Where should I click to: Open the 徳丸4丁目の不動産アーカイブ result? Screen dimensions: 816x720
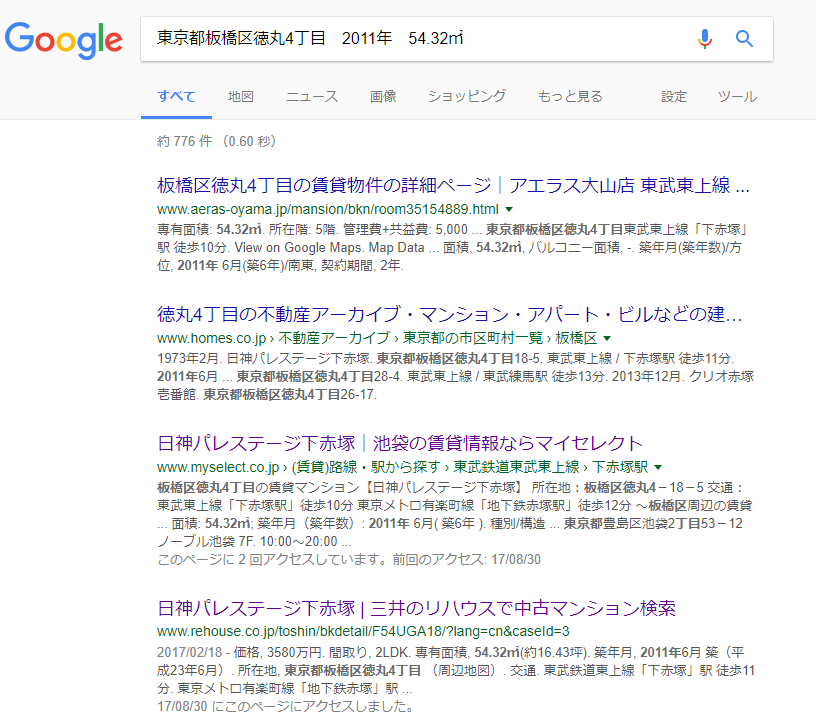click(450, 314)
